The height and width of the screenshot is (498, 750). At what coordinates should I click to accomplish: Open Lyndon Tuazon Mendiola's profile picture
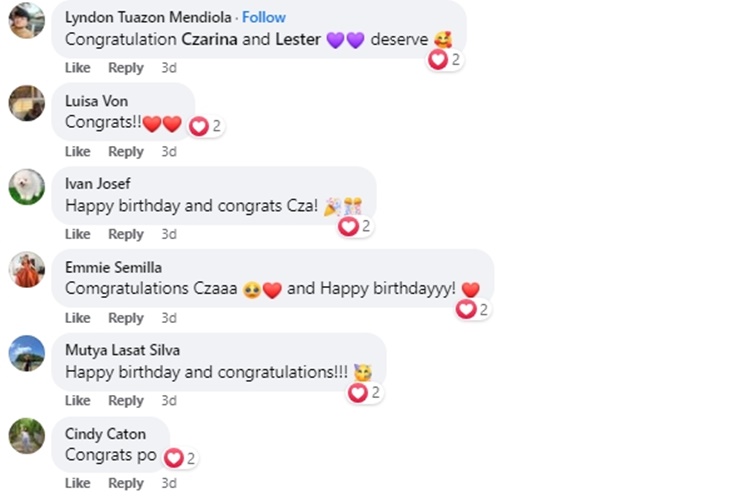27,20
